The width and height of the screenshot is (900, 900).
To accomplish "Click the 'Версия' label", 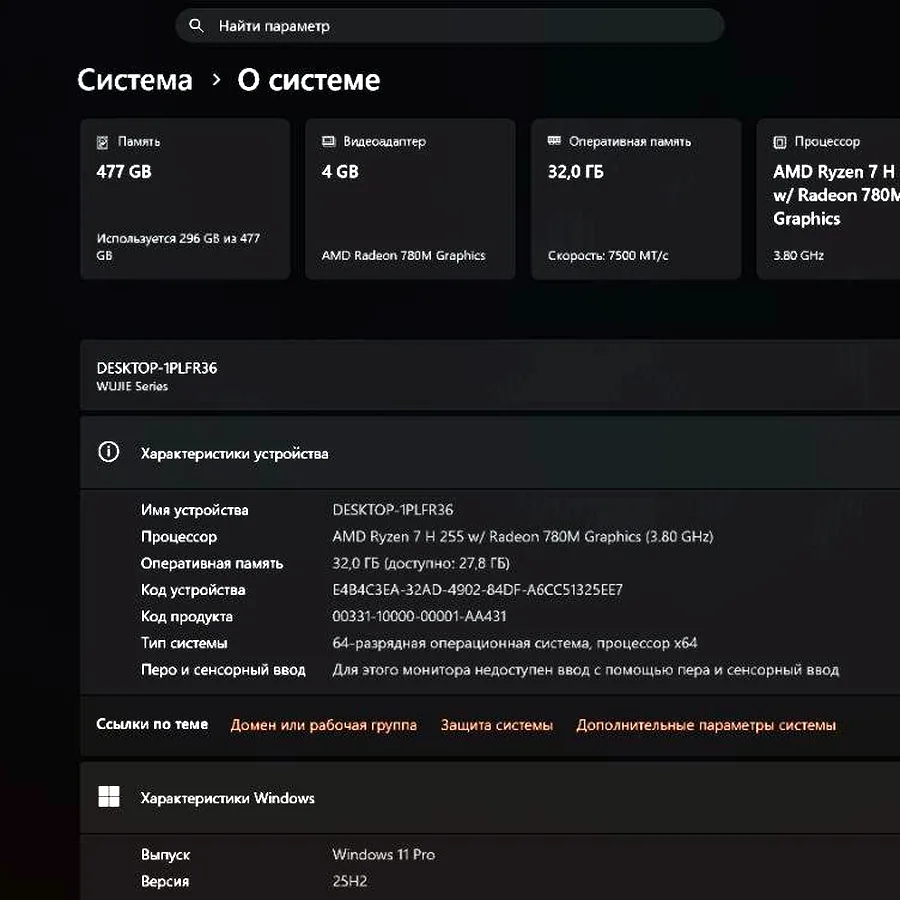I will click(x=165, y=881).
